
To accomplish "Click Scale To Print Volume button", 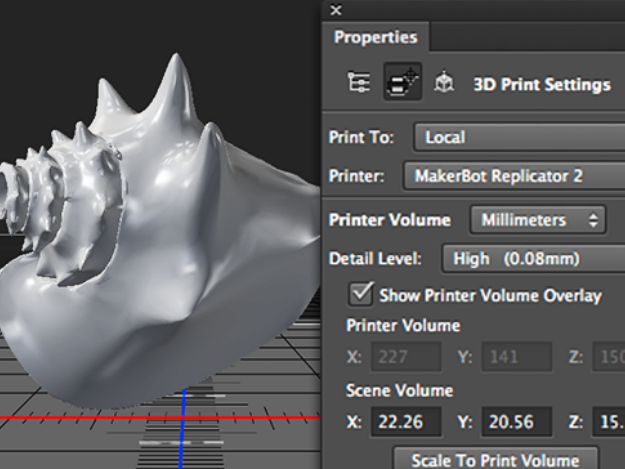I will 496,458.
